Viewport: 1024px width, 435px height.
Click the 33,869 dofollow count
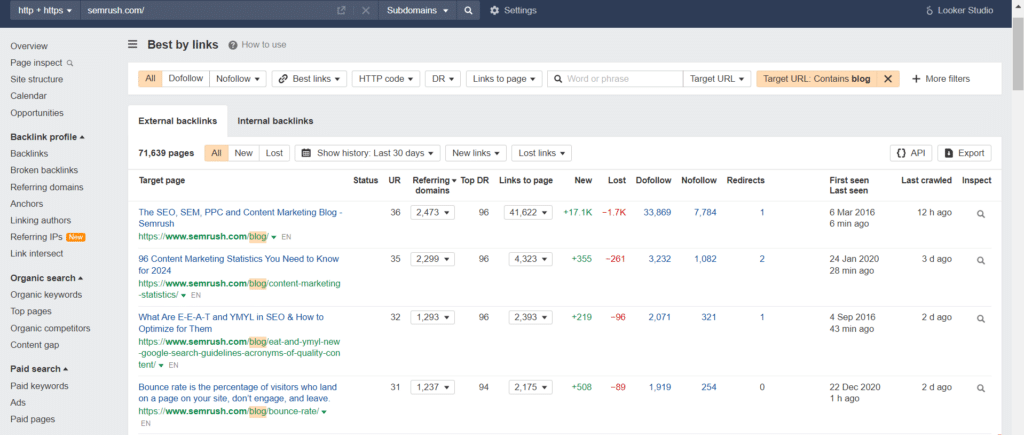pyautogui.click(x=657, y=212)
